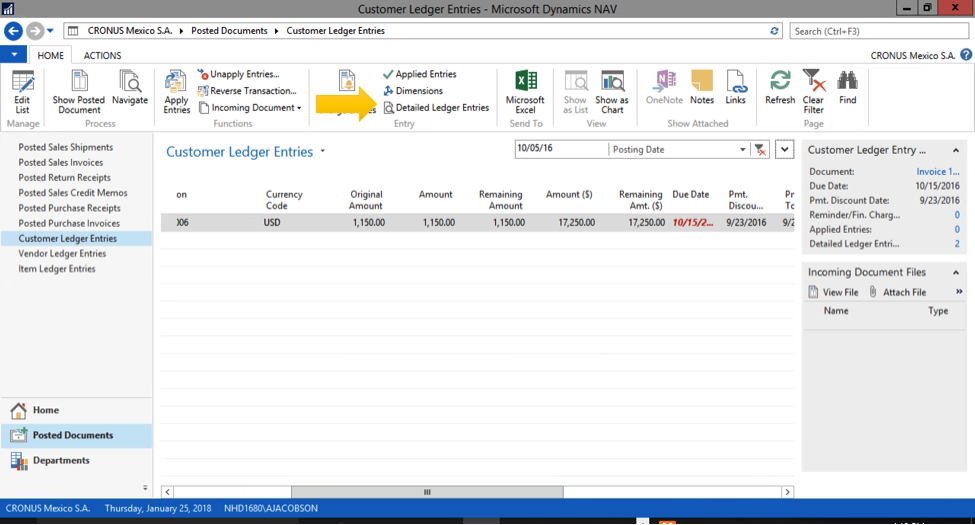This screenshot has width=975, height=525.
Task: Open Applied Entries
Action: click(420, 74)
